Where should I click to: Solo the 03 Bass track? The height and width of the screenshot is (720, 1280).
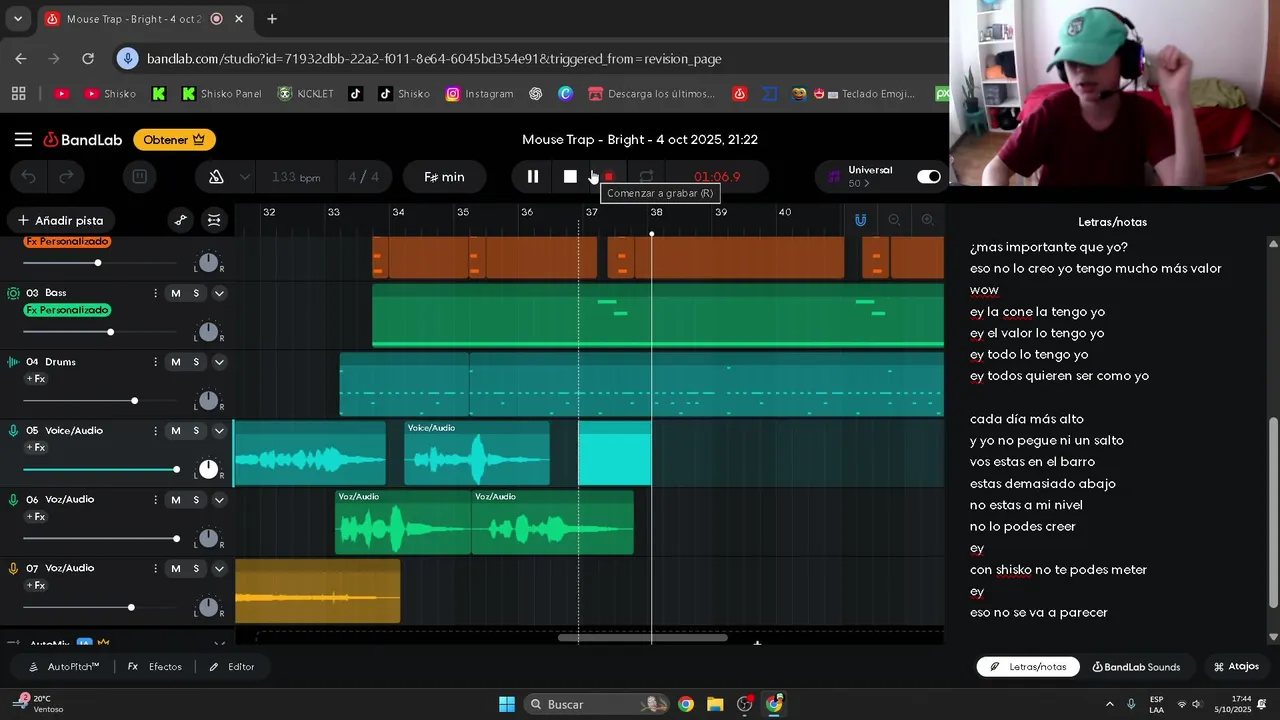click(196, 293)
